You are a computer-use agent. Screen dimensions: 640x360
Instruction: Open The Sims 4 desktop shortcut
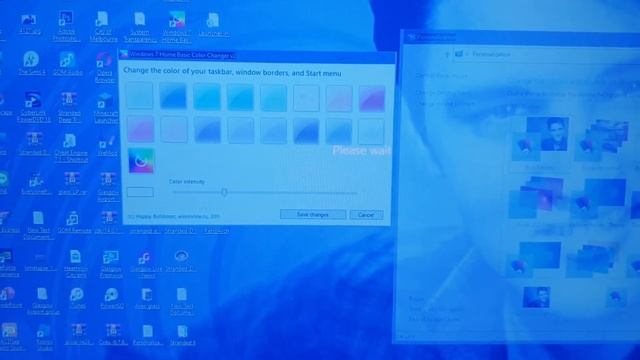[x=31, y=63]
